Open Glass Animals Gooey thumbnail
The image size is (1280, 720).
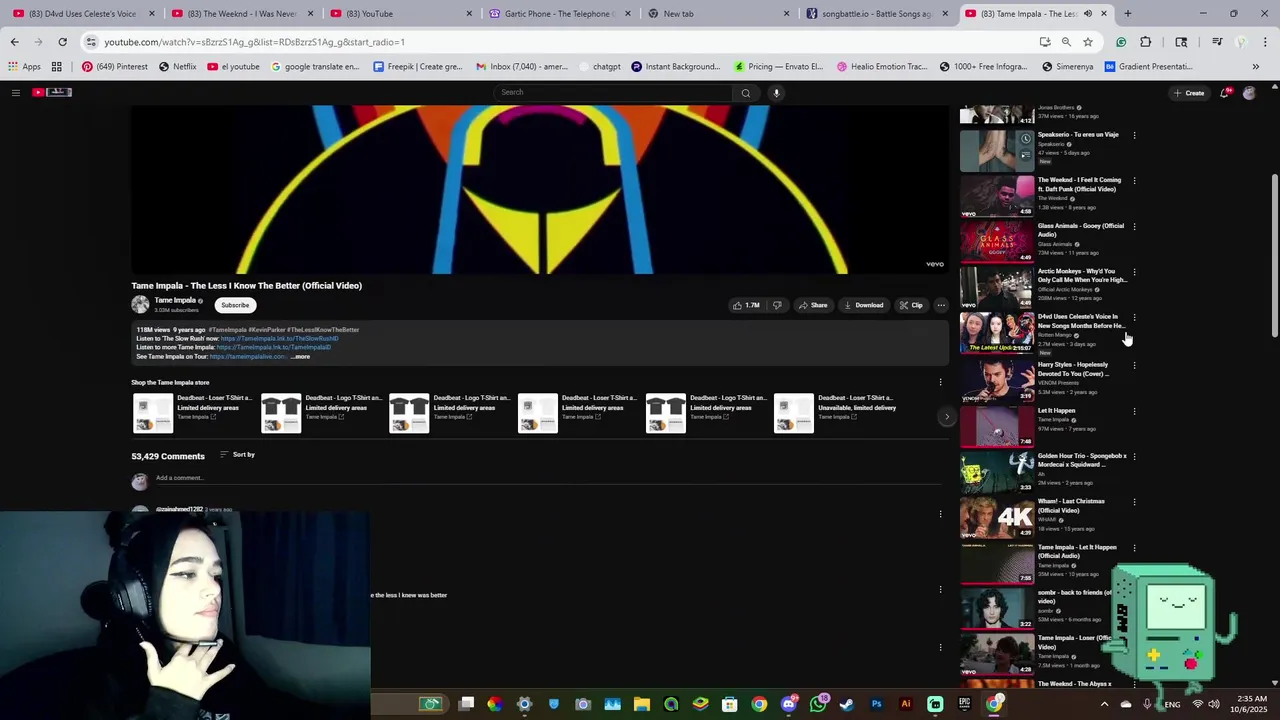tap(997, 241)
